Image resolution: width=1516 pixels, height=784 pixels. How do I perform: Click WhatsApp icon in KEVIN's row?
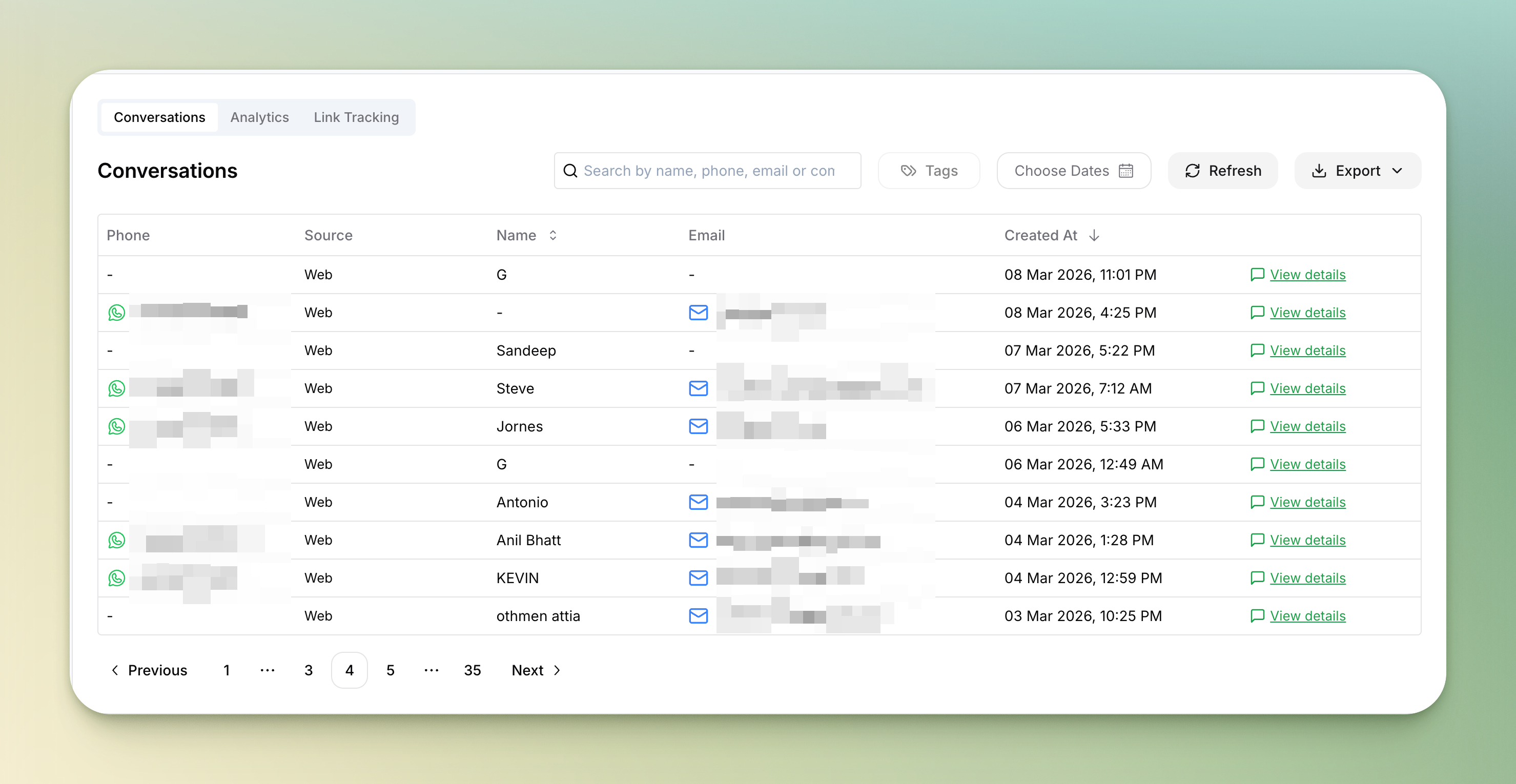pyautogui.click(x=116, y=578)
